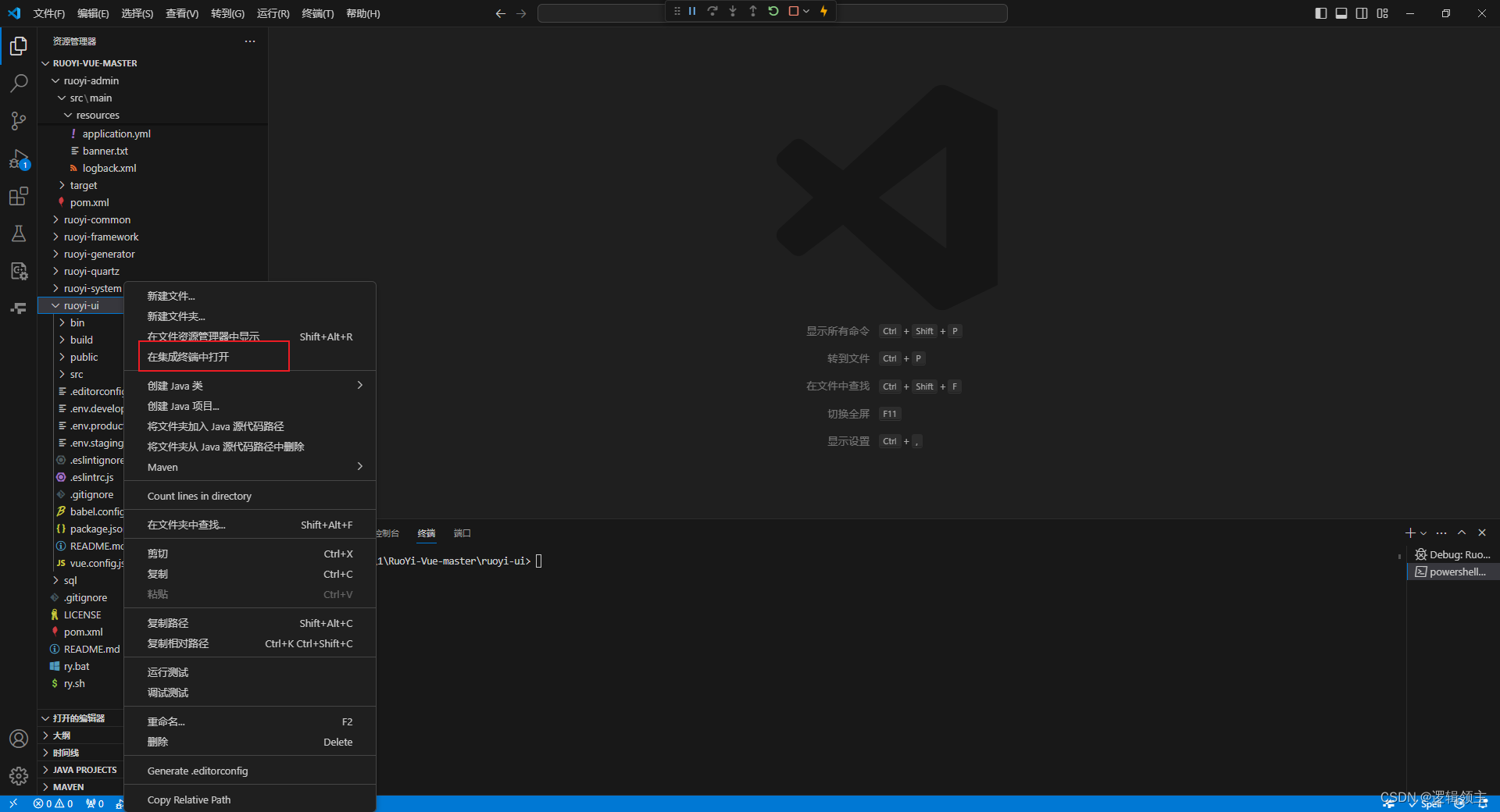The width and height of the screenshot is (1500, 812).
Task: Click the remote window status bar icon
Action: [13, 803]
